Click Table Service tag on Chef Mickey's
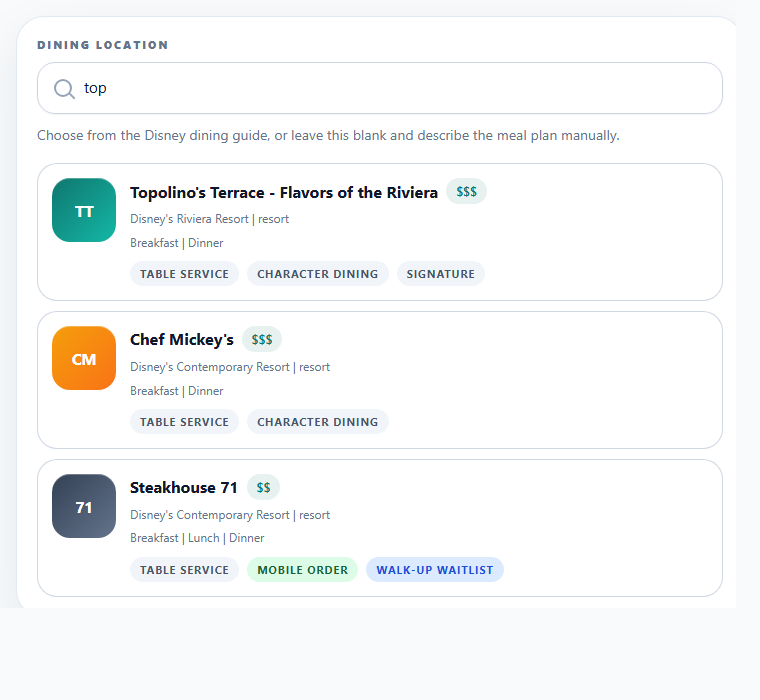Image resolution: width=760 pixels, height=700 pixels. [184, 422]
